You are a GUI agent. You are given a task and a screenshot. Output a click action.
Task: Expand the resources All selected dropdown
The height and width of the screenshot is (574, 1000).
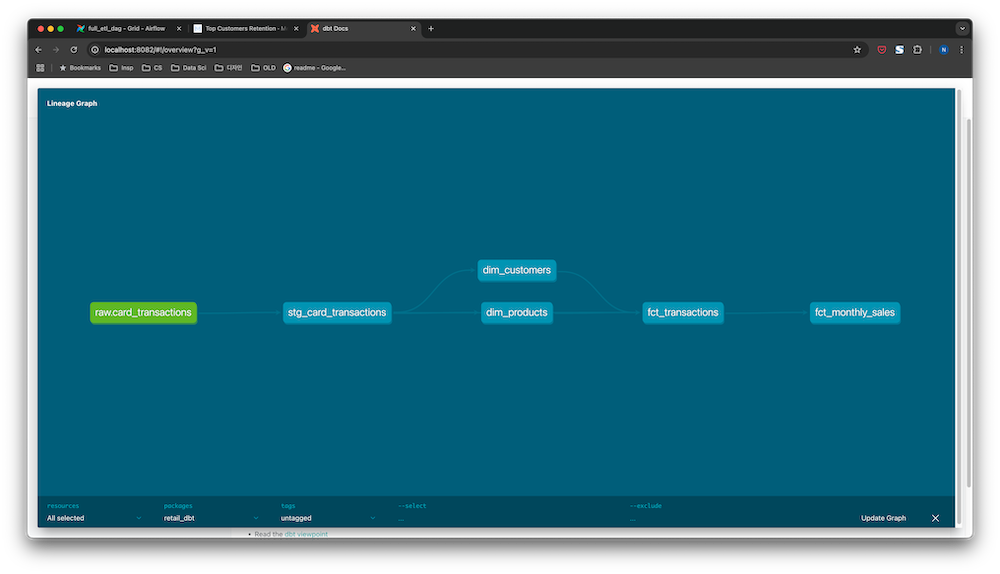point(94,518)
